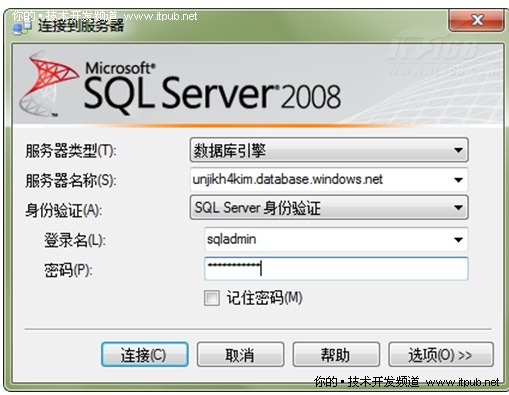Select the 服务器类型(T) label
Screen dimensions: 509x395
coord(71,151)
